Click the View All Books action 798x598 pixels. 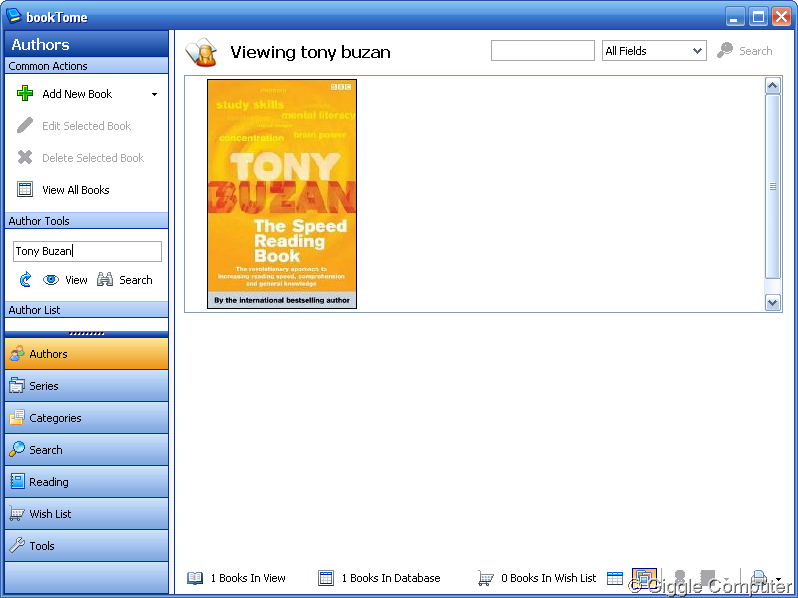pos(76,190)
